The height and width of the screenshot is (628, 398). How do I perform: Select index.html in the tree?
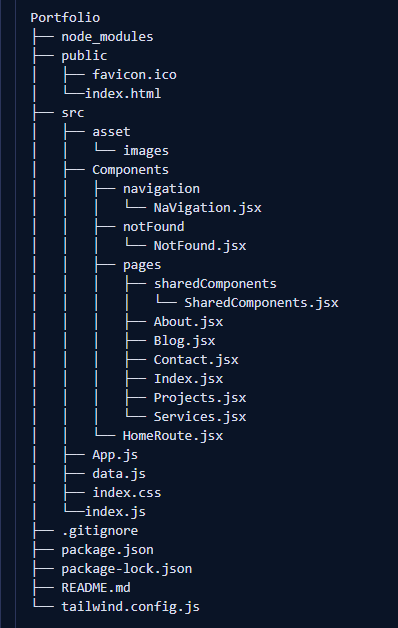pos(123,93)
